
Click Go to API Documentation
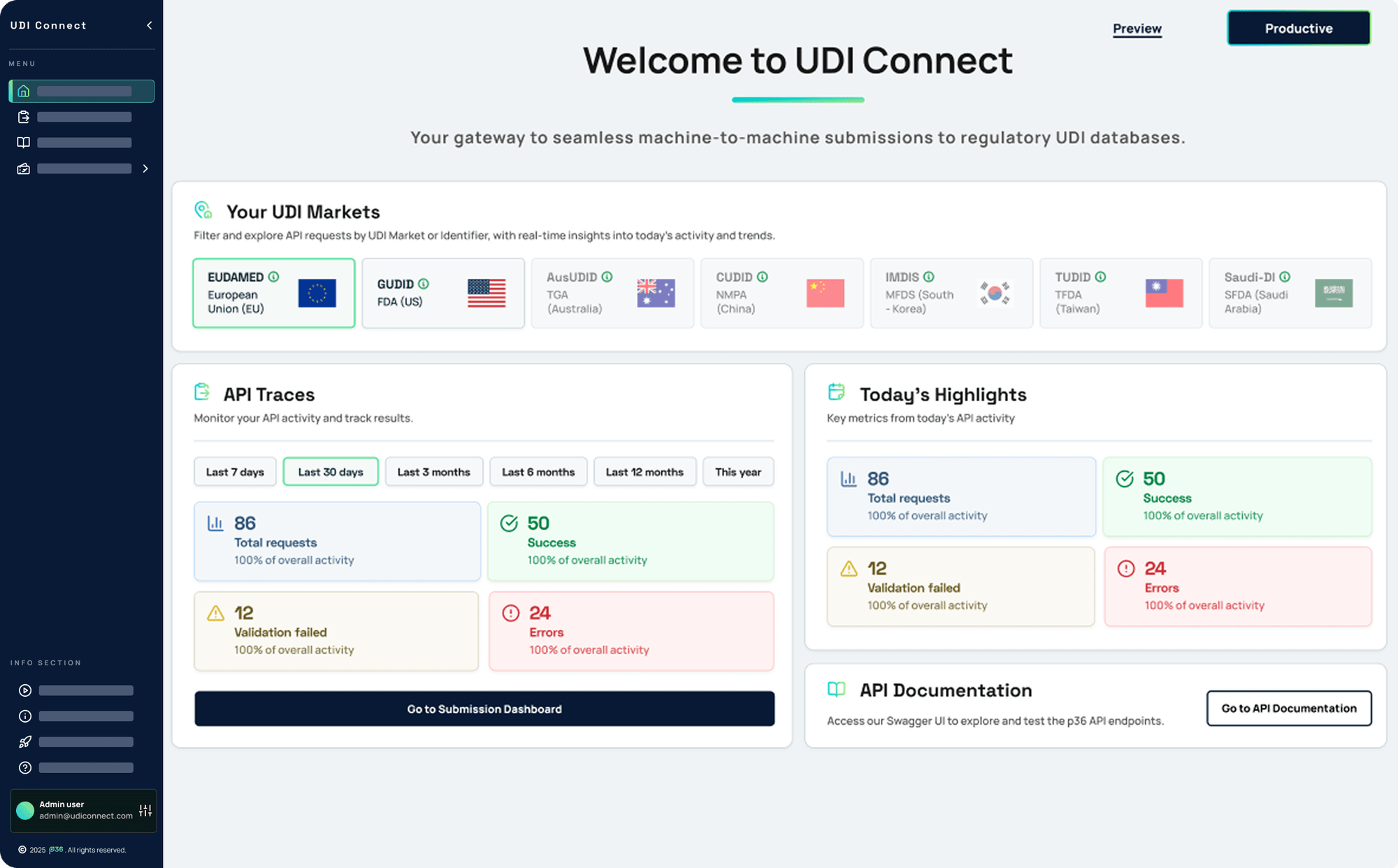1288,708
